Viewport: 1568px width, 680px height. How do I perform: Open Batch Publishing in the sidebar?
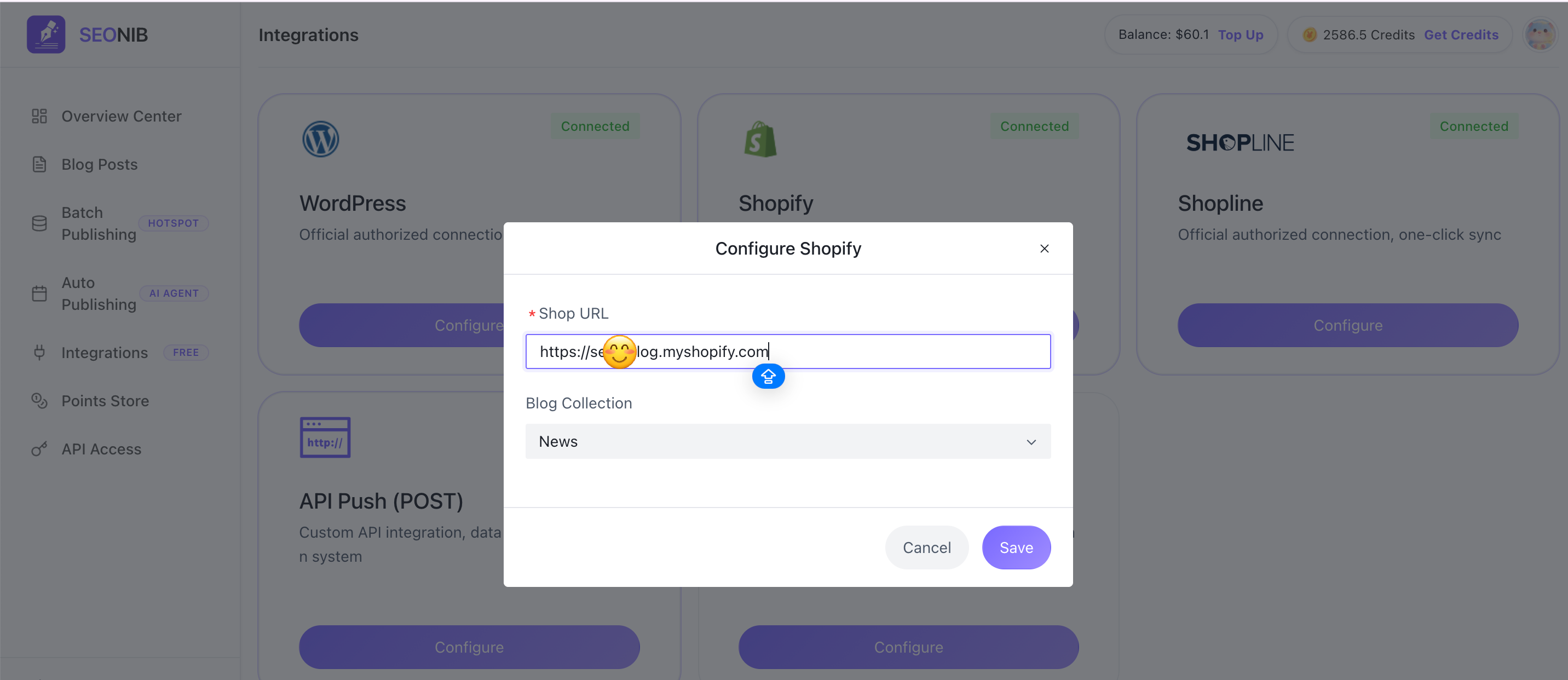99,223
